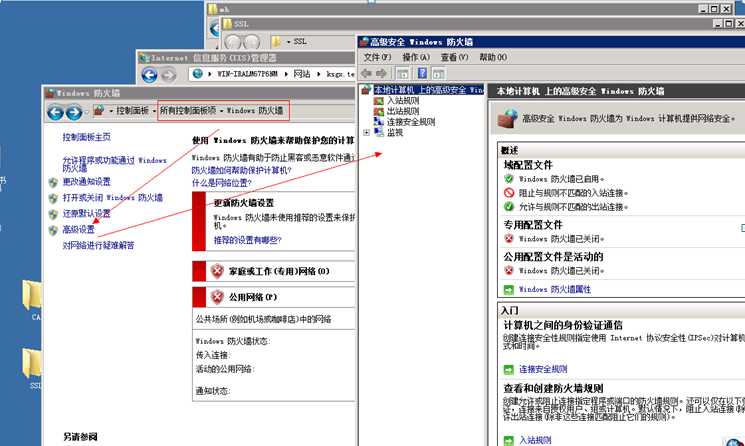Open 更改通知设置 link
Image resolution: width=745 pixels, height=446 pixels.
[86, 182]
